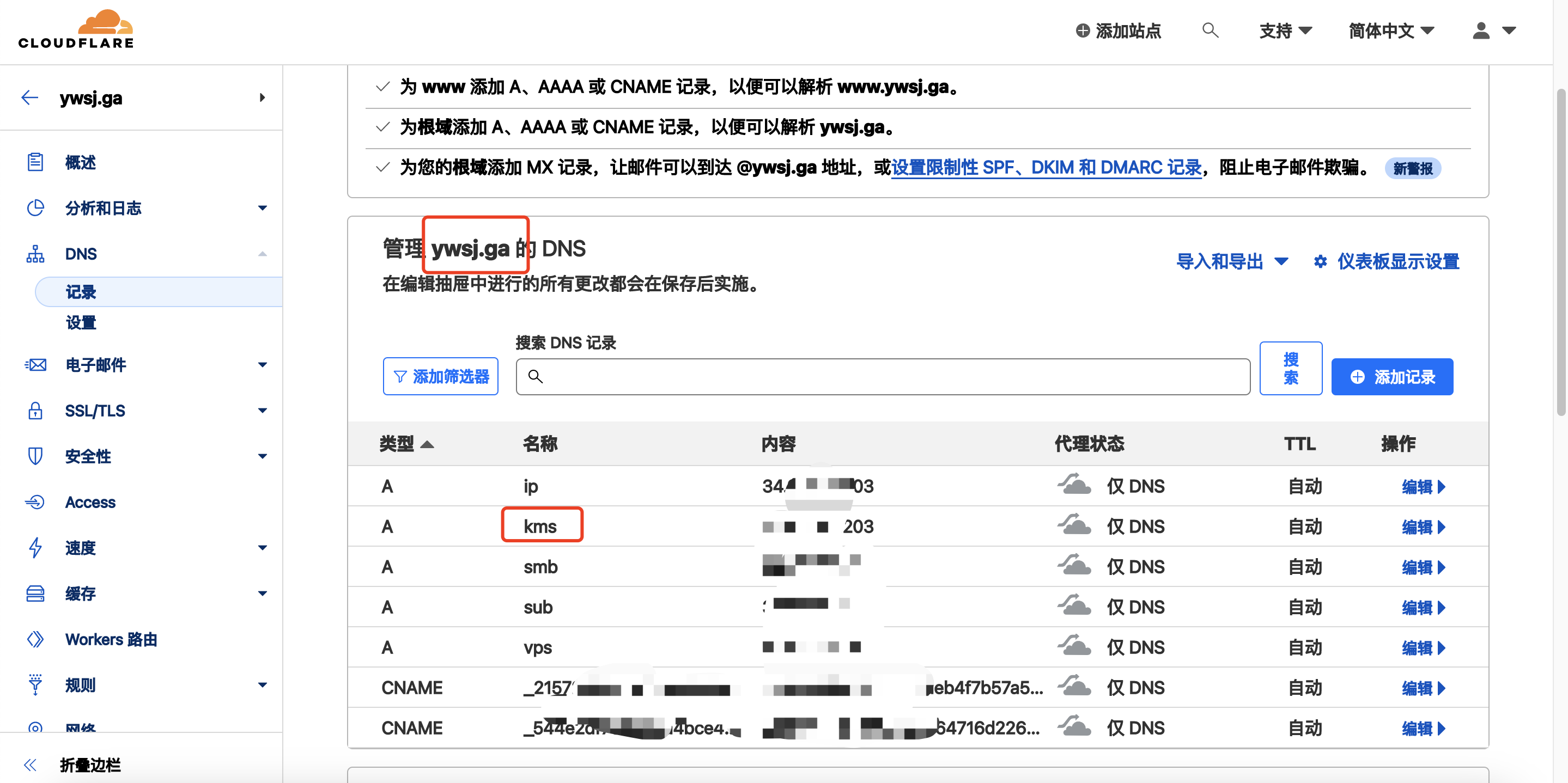Click in the 搜索 DNS 记录 input field
1568x783 pixels.
(883, 377)
